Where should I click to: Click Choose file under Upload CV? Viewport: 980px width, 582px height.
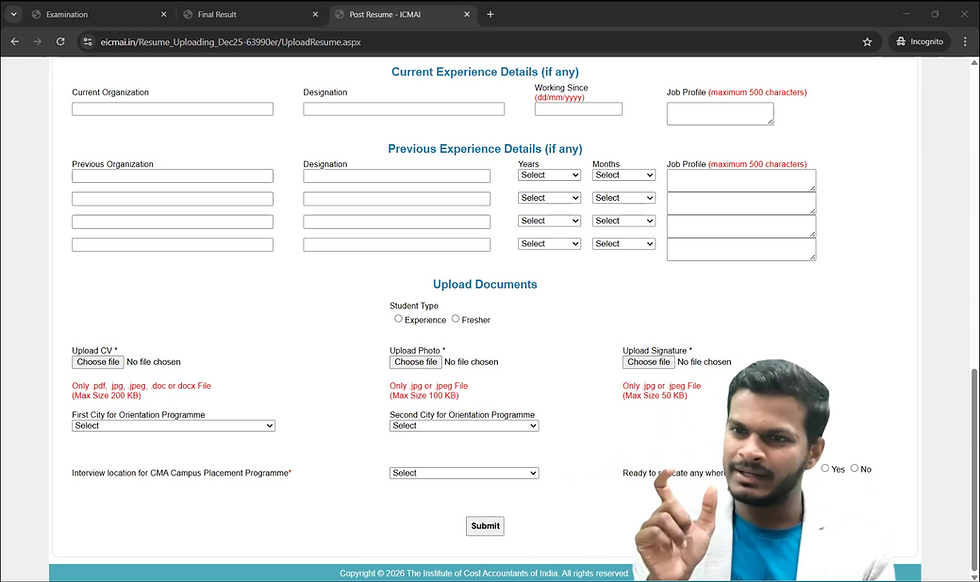tap(98, 362)
